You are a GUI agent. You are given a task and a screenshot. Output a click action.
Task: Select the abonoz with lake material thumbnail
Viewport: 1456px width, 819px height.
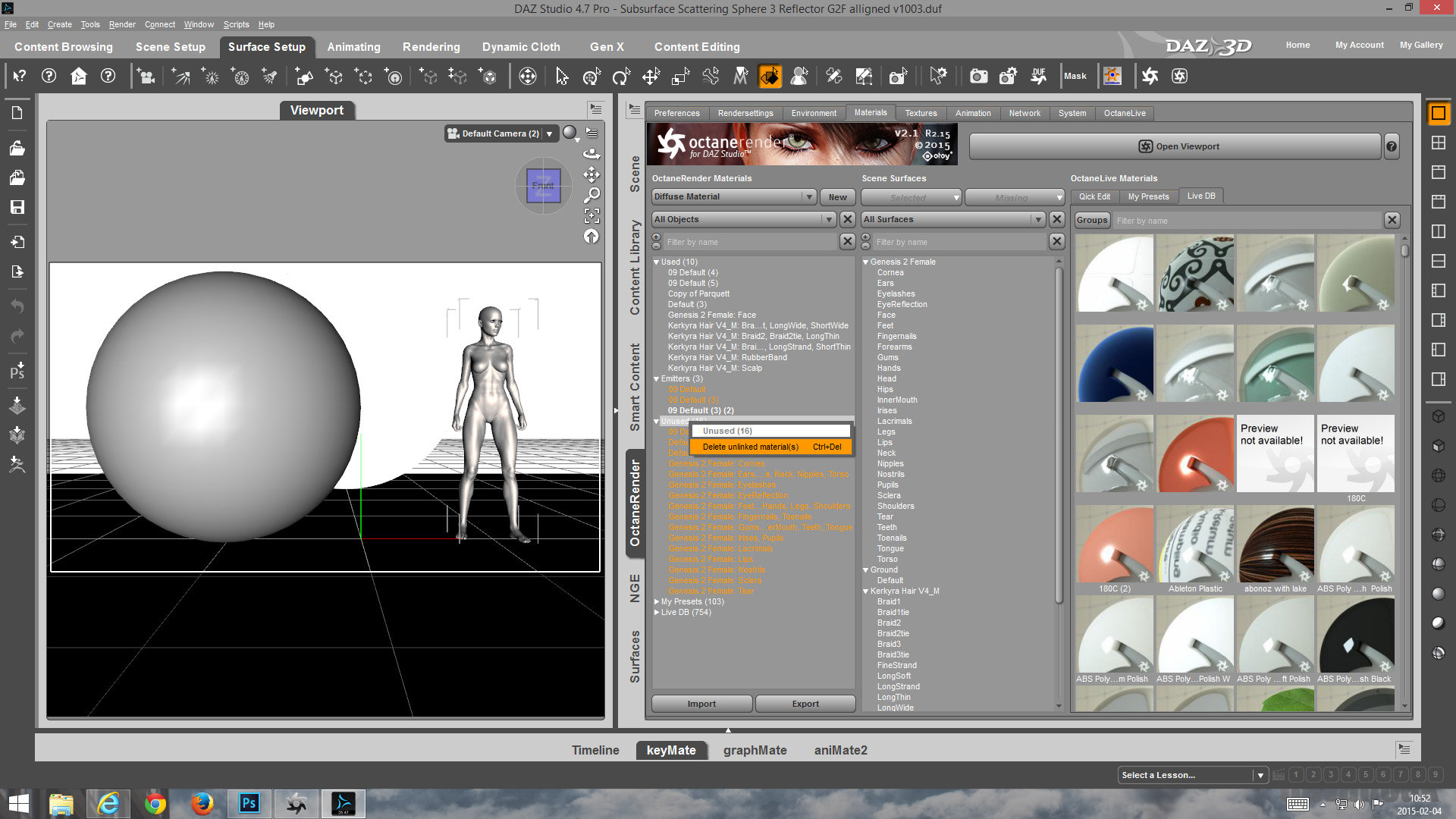pos(1275,546)
